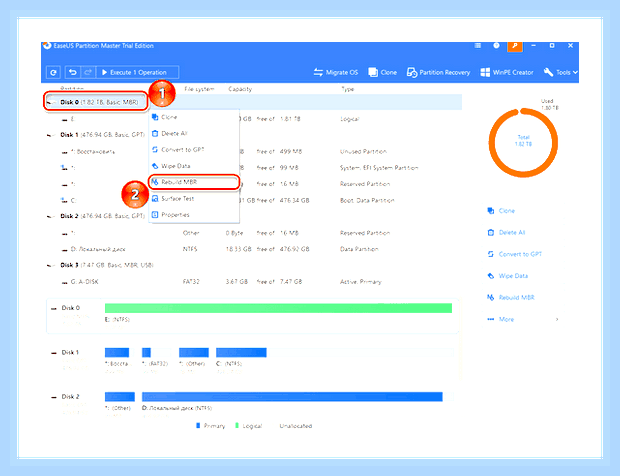
Task: Collapse Disk 2 tree row
Action: (x=51, y=216)
